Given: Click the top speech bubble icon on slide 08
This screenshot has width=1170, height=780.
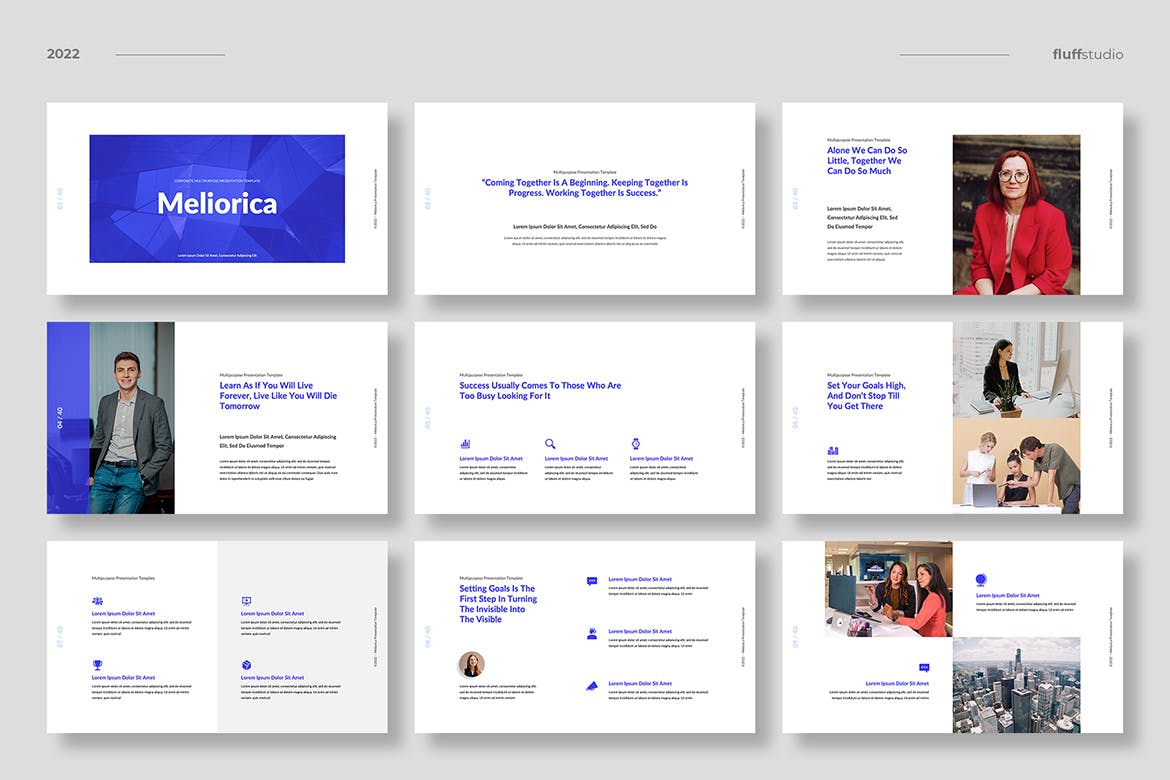Looking at the screenshot, I should 592,581.
